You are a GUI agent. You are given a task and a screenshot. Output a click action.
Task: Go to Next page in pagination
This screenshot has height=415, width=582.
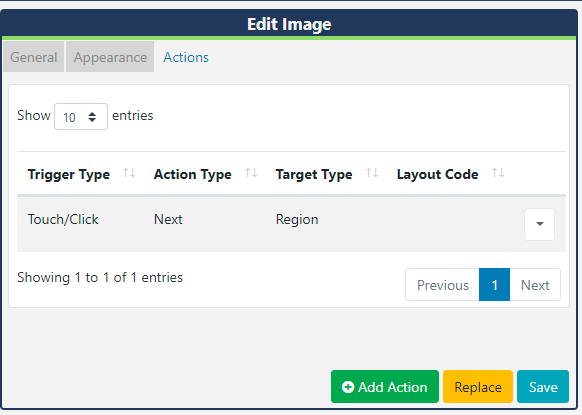click(x=535, y=285)
